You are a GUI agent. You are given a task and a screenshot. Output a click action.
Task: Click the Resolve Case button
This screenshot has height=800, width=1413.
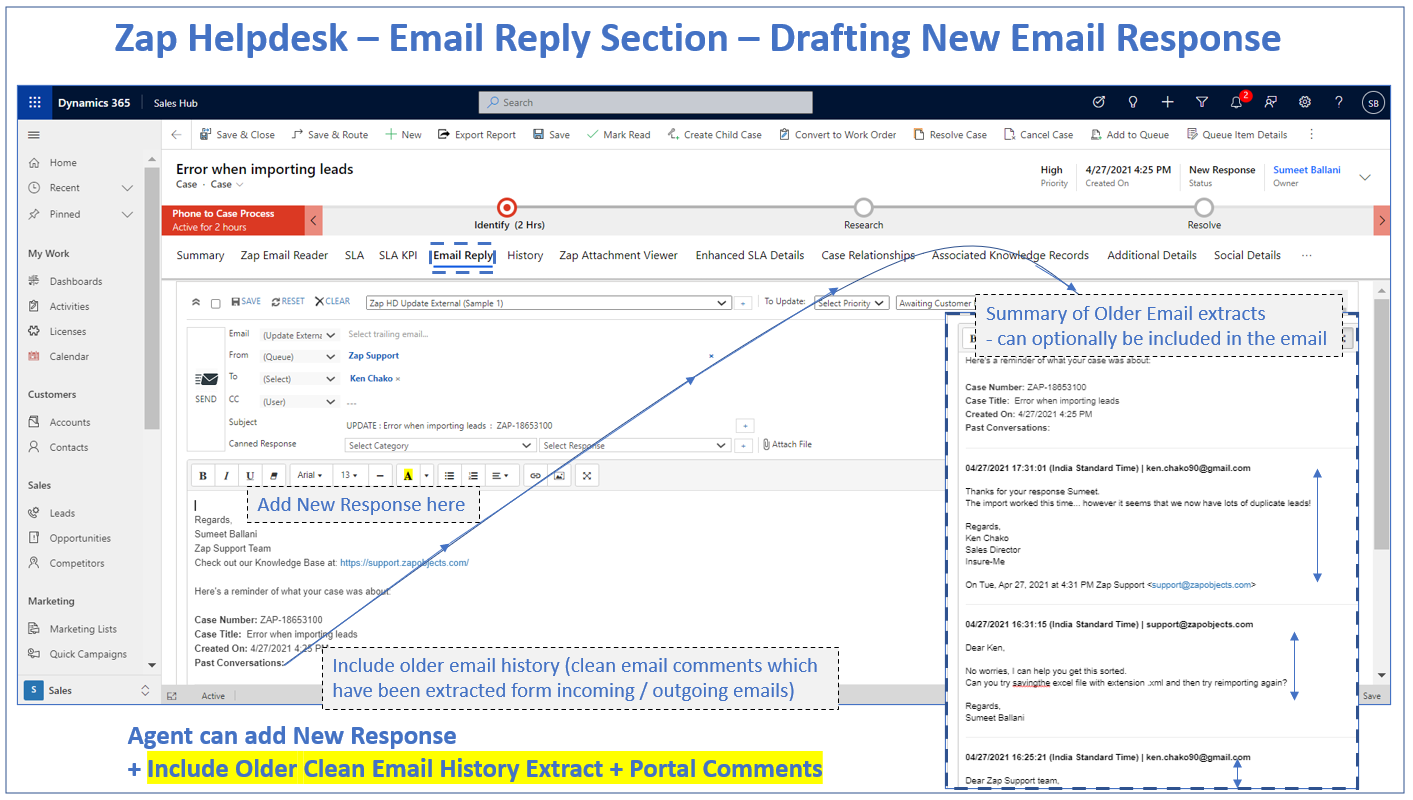click(x=950, y=134)
